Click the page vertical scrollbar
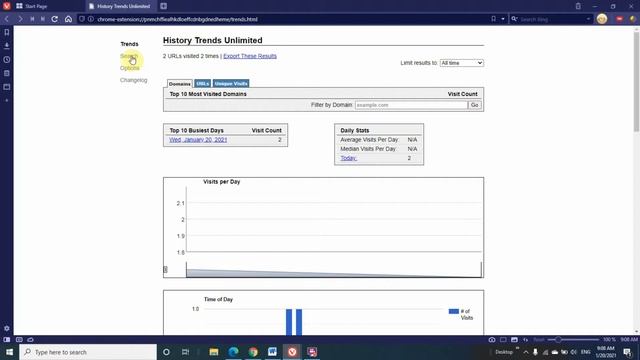 tap(636, 82)
